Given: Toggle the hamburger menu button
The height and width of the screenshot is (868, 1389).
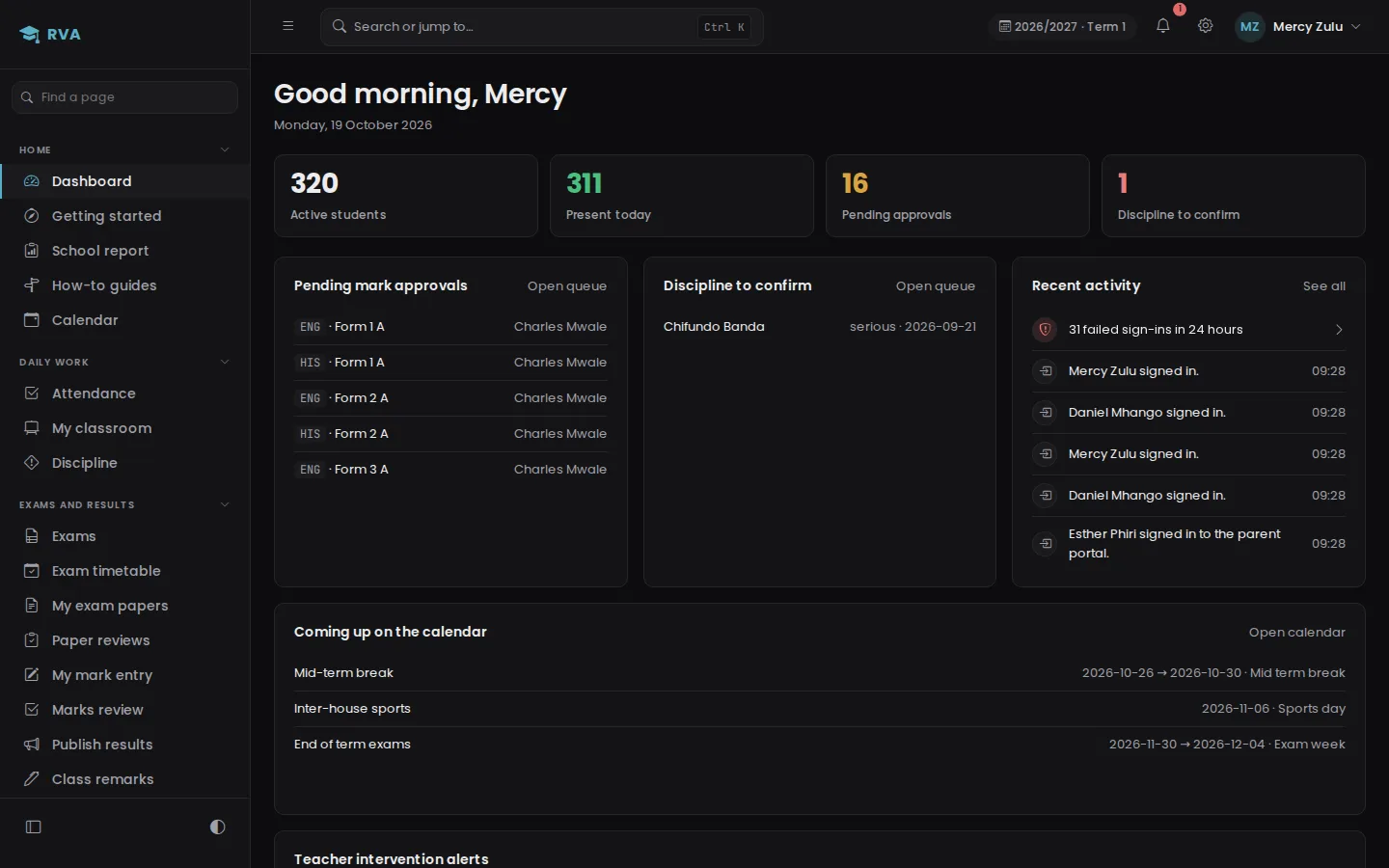Looking at the screenshot, I should tap(288, 26).
